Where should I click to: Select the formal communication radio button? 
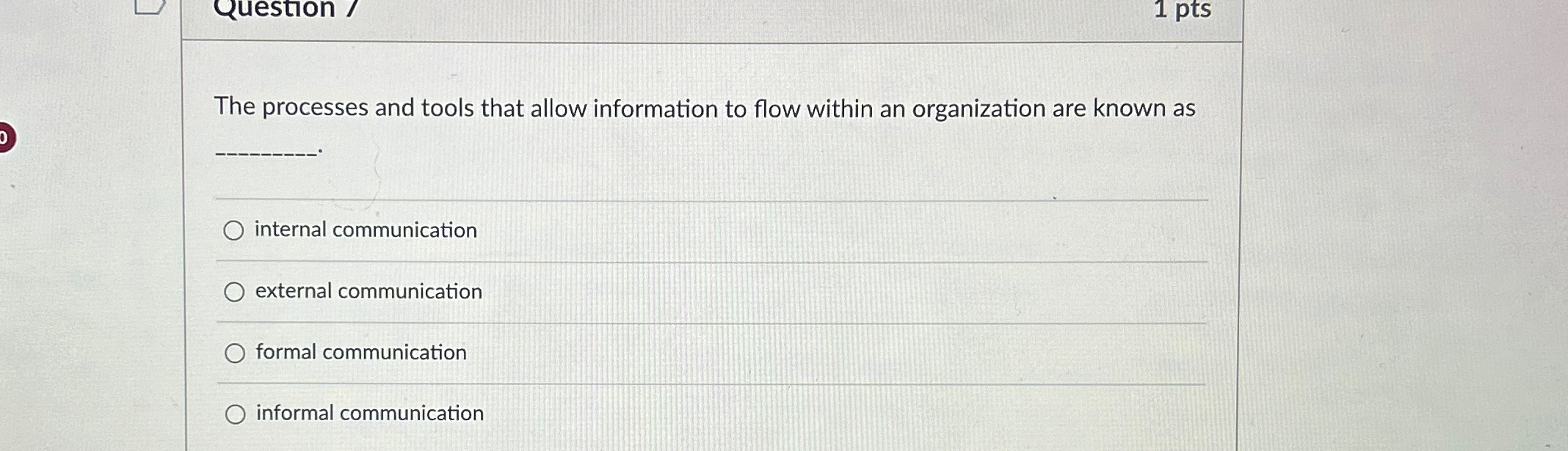(x=234, y=352)
